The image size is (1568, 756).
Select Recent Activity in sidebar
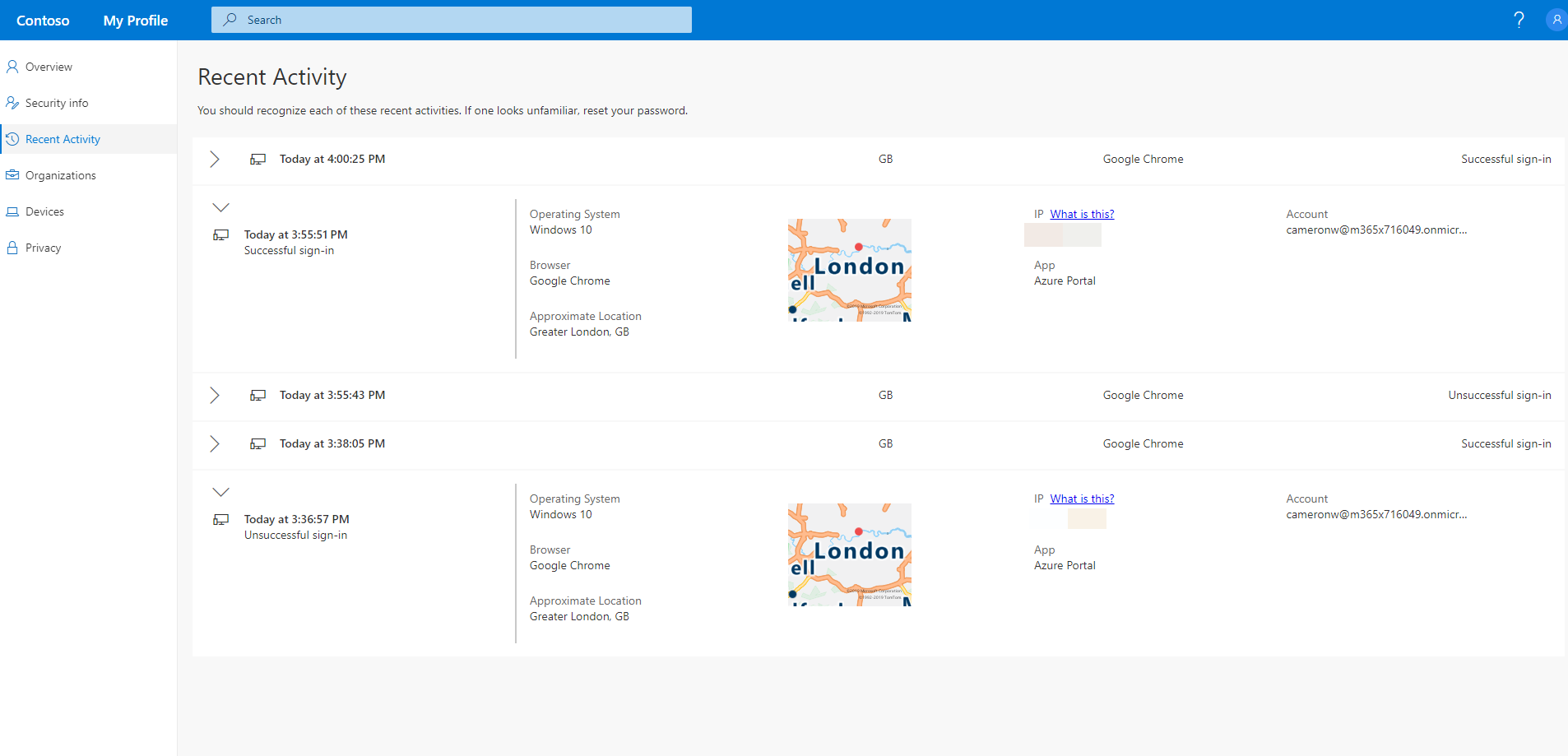tap(88, 139)
